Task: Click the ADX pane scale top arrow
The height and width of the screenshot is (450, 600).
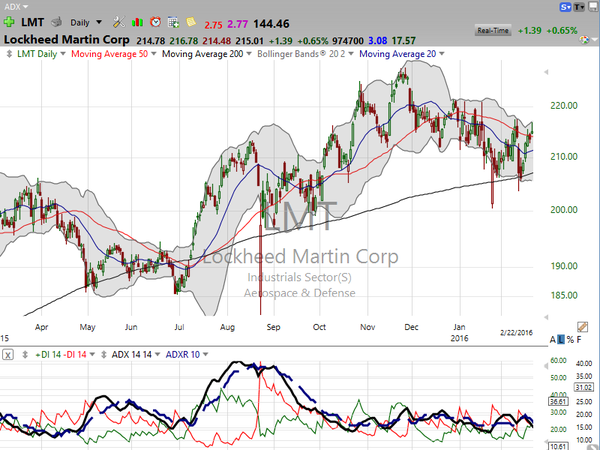Action: (x=546, y=366)
